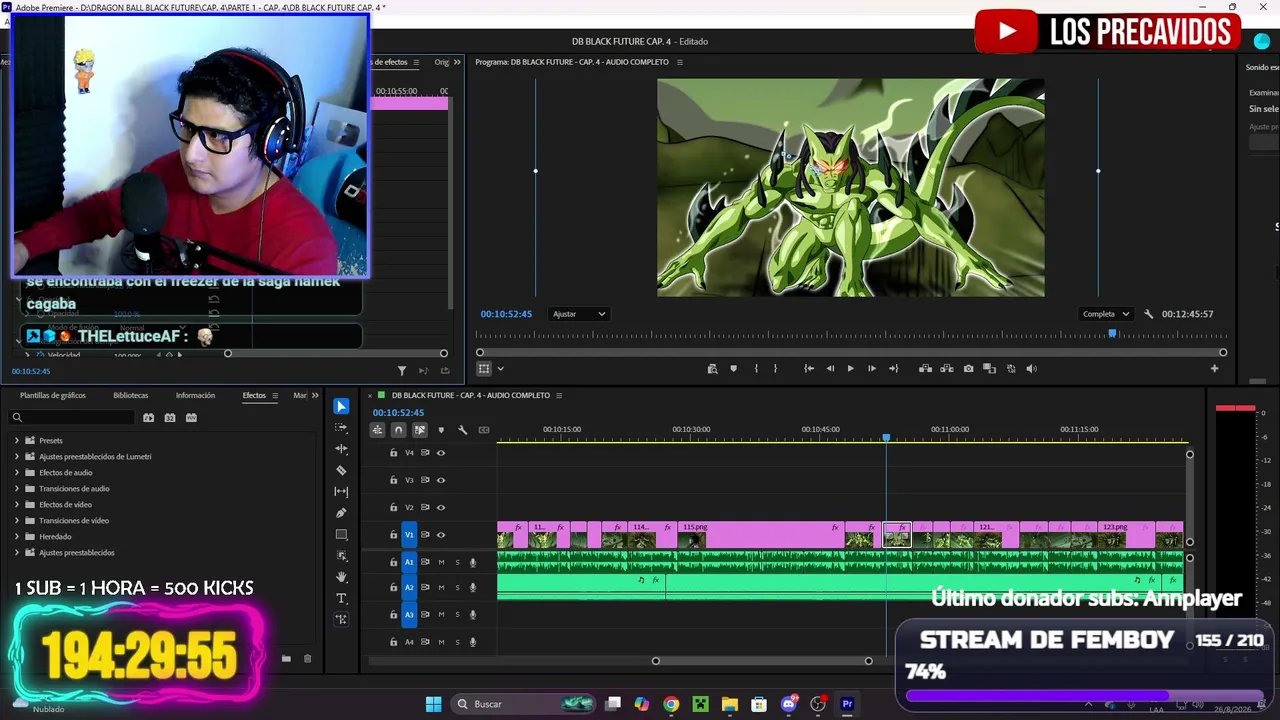Select the Pen tool
The width and height of the screenshot is (1280, 720).
pyautogui.click(x=341, y=513)
